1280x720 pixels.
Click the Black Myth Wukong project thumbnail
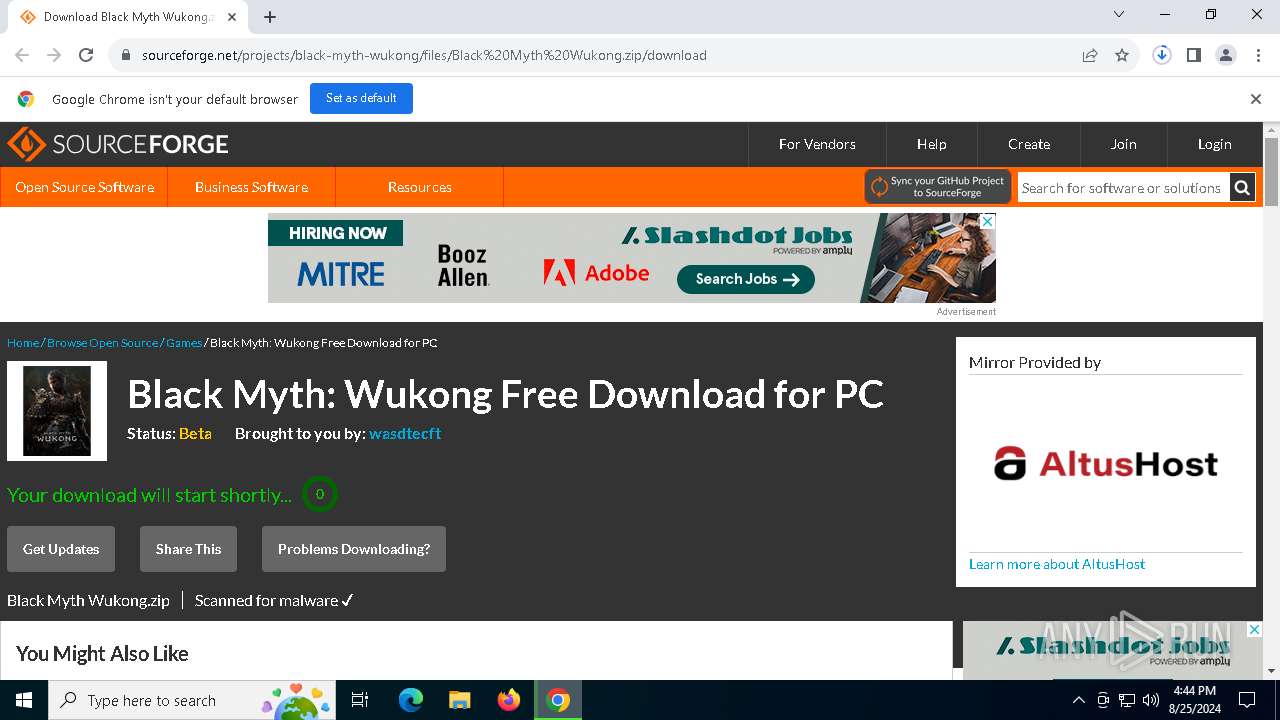pos(57,411)
